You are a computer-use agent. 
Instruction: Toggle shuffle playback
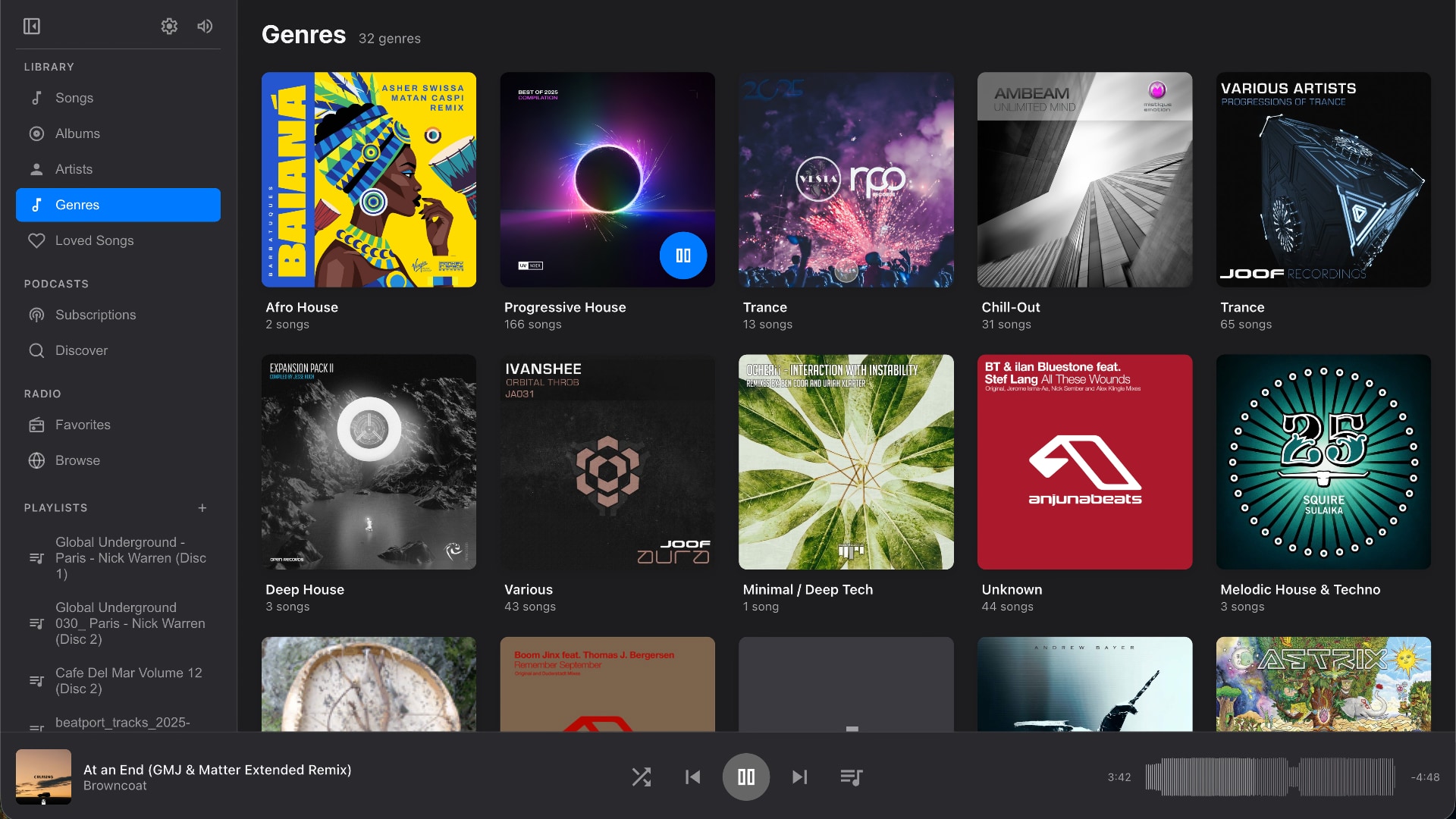[x=642, y=777]
